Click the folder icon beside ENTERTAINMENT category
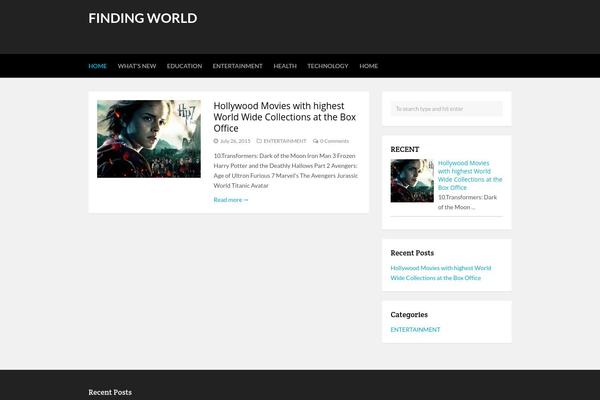This screenshot has height=400, width=600. [x=259, y=141]
